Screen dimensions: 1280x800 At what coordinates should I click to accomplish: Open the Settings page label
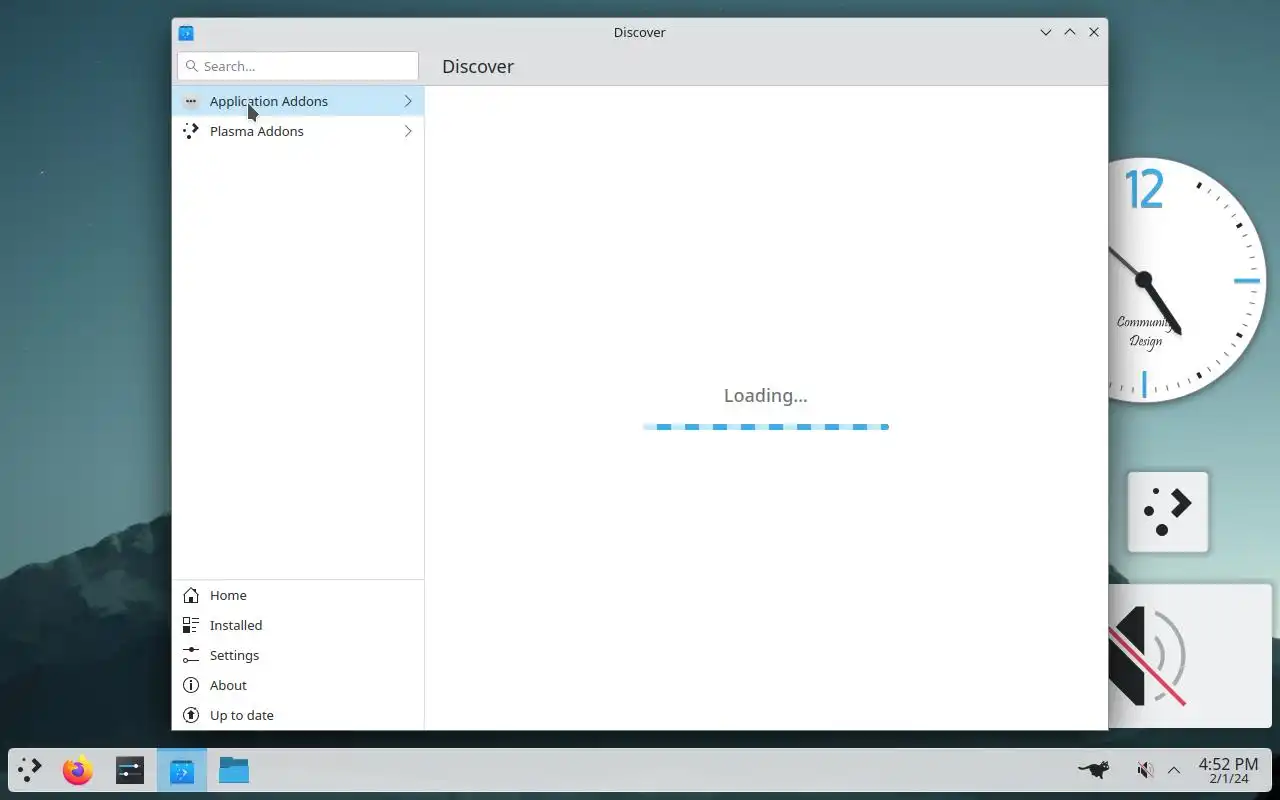[235, 655]
